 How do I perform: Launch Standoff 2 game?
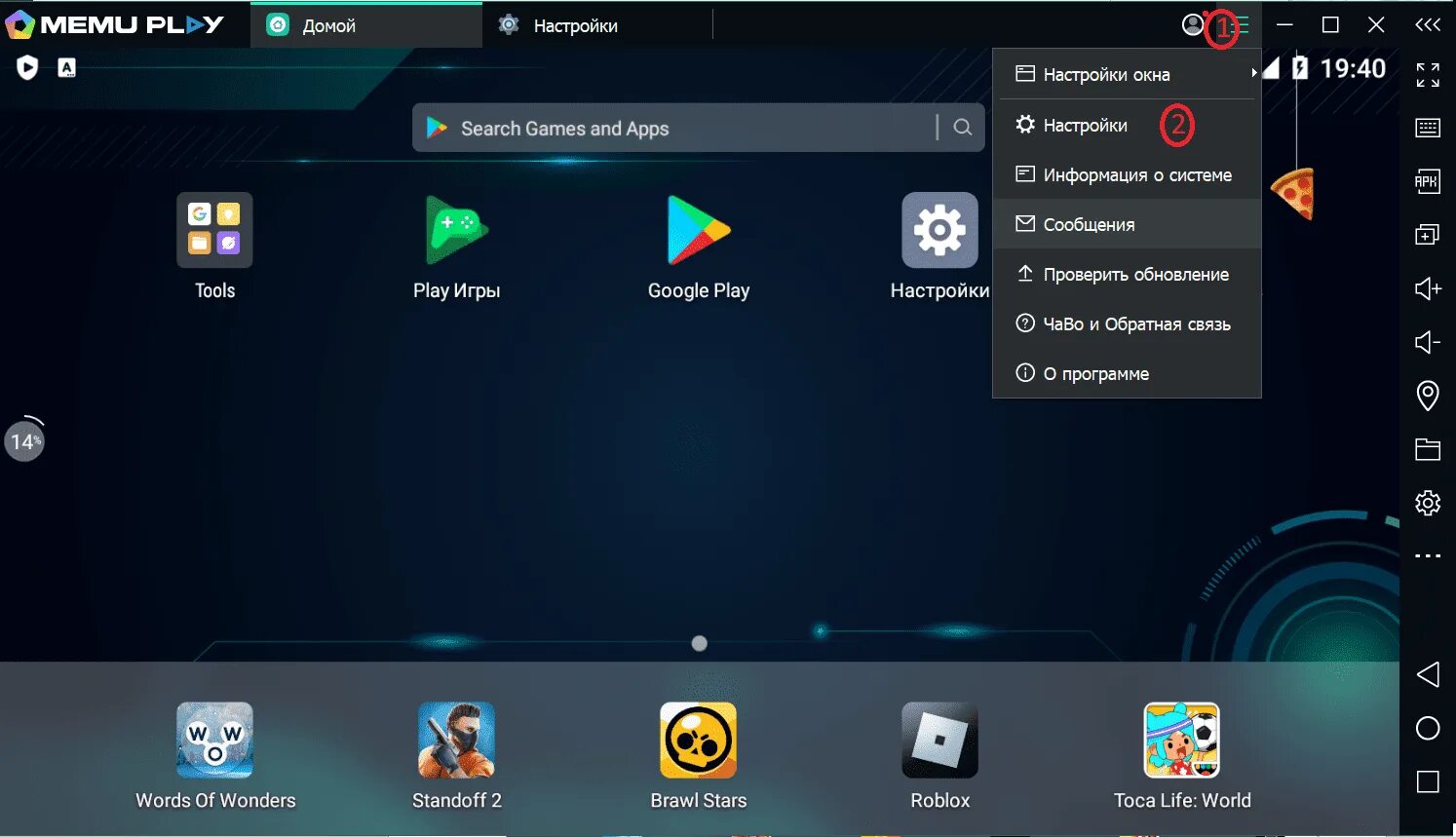pos(456,741)
